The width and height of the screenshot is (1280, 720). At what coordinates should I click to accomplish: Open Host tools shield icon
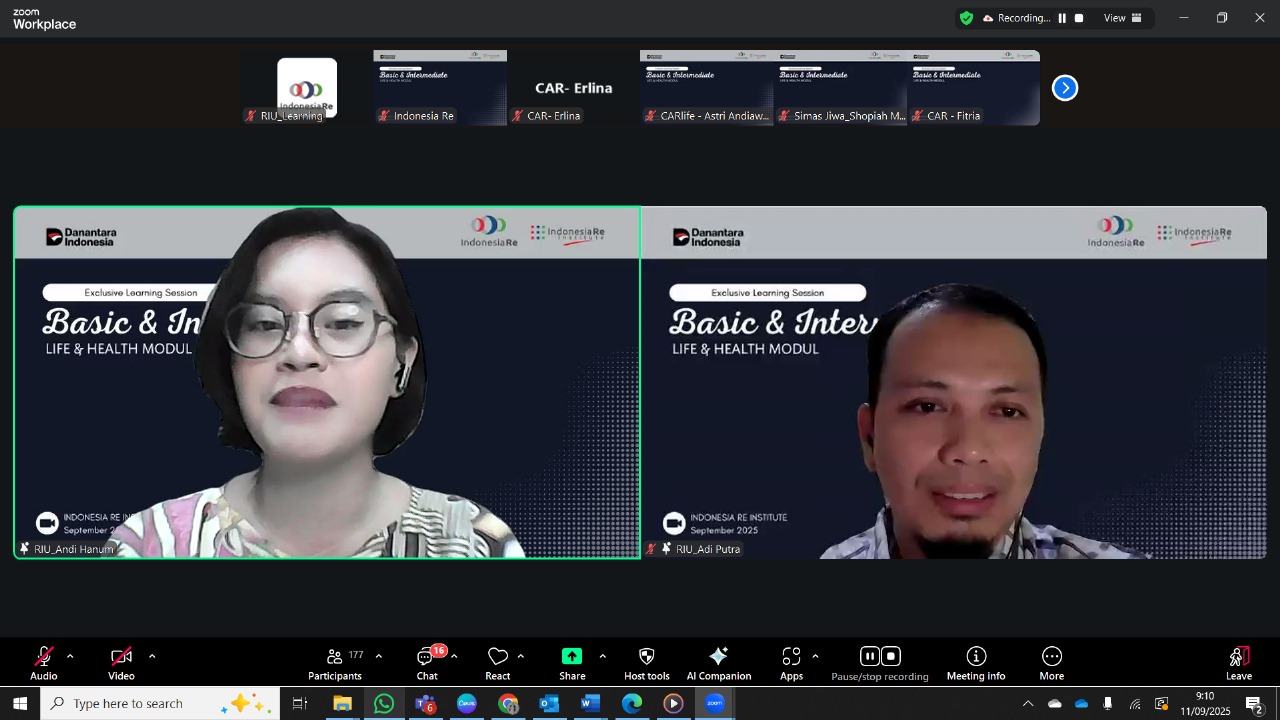click(646, 657)
